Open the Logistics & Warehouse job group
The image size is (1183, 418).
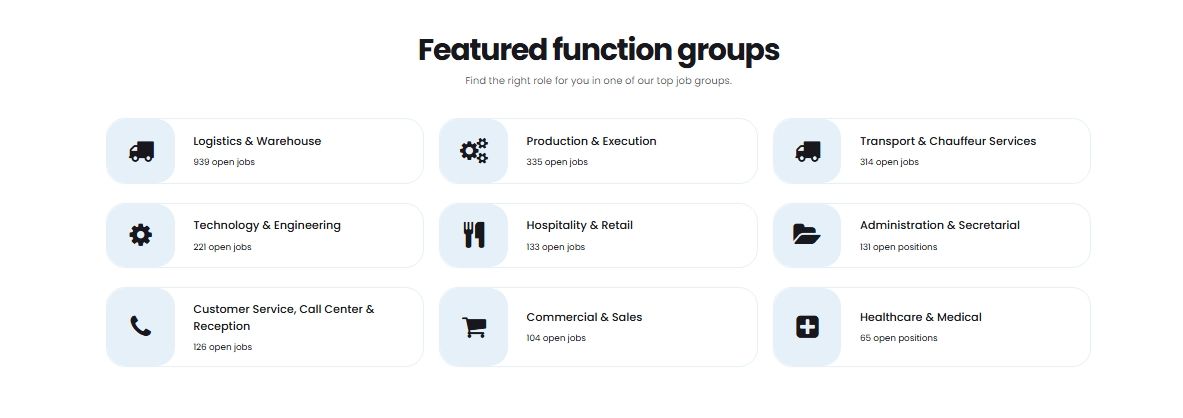(257, 141)
